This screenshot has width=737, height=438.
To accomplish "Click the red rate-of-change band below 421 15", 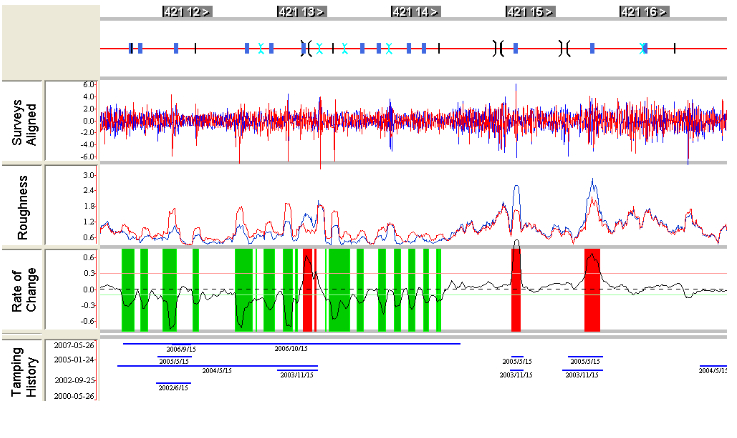I will [x=516, y=290].
